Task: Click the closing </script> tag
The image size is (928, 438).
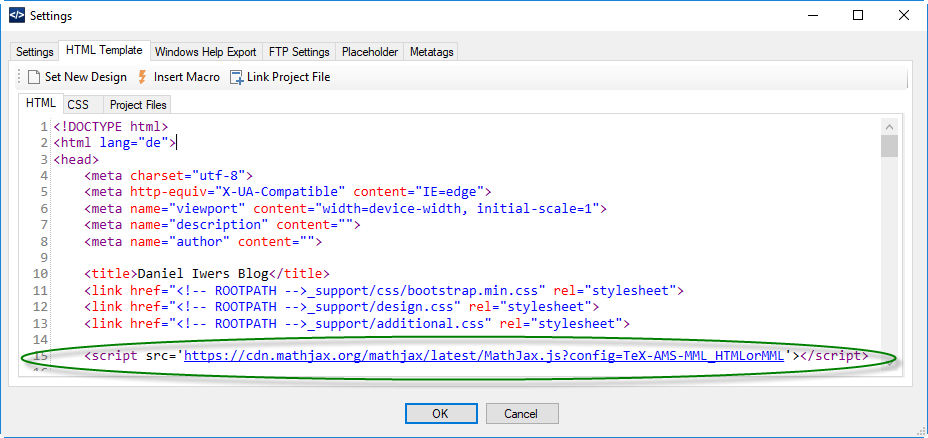Action: [x=834, y=356]
